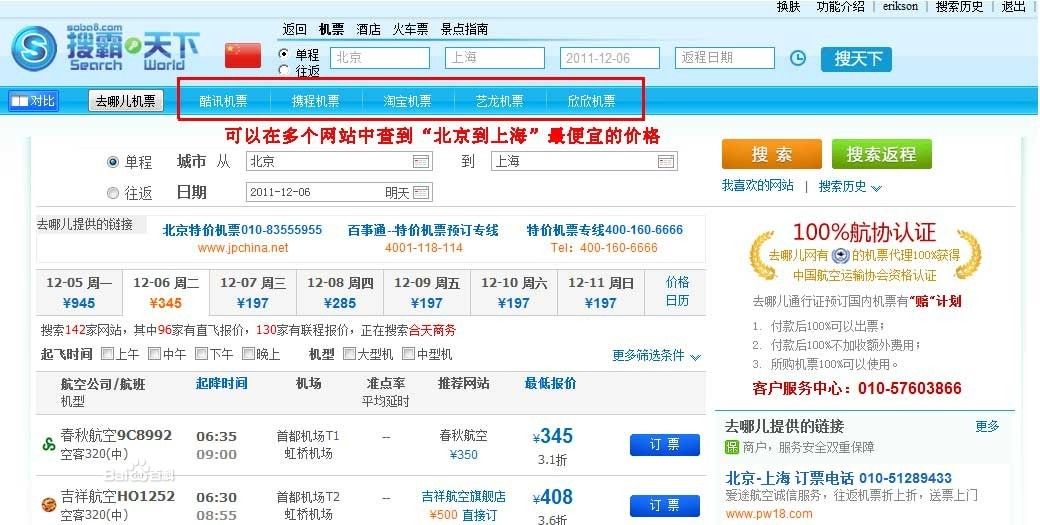Click the Soba8 logo icon

point(34,48)
